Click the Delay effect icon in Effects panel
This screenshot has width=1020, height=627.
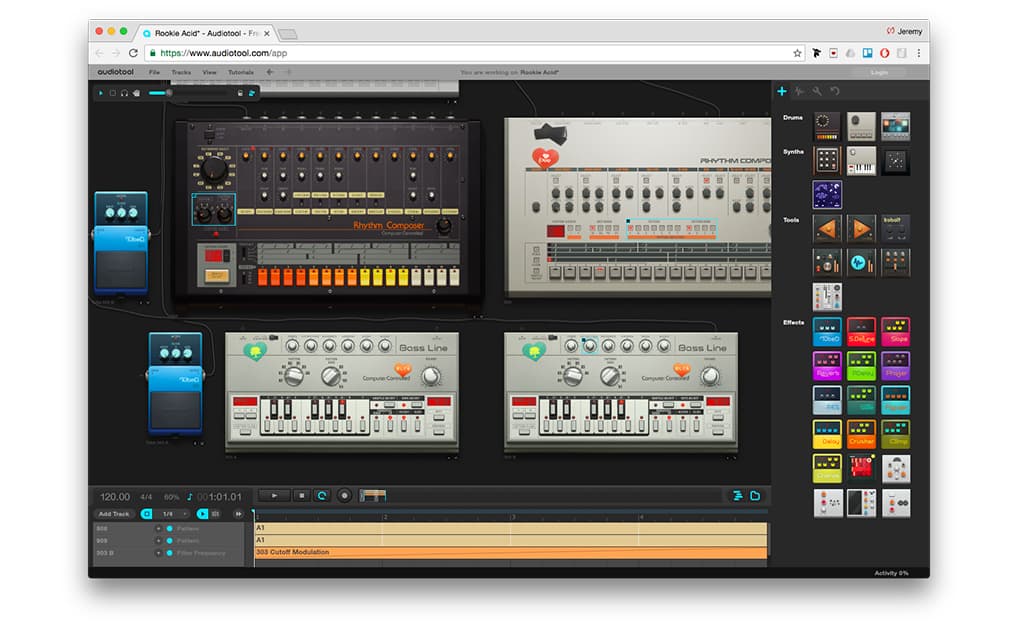[x=827, y=436]
